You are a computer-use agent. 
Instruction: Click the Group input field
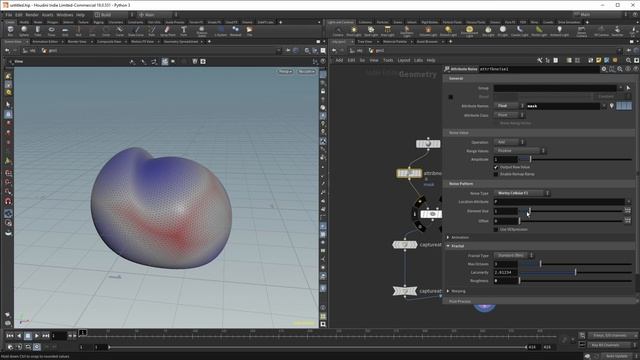point(555,88)
